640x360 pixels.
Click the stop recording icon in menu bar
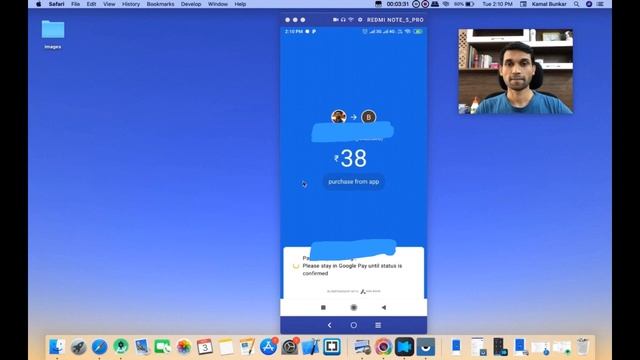pos(425,4)
